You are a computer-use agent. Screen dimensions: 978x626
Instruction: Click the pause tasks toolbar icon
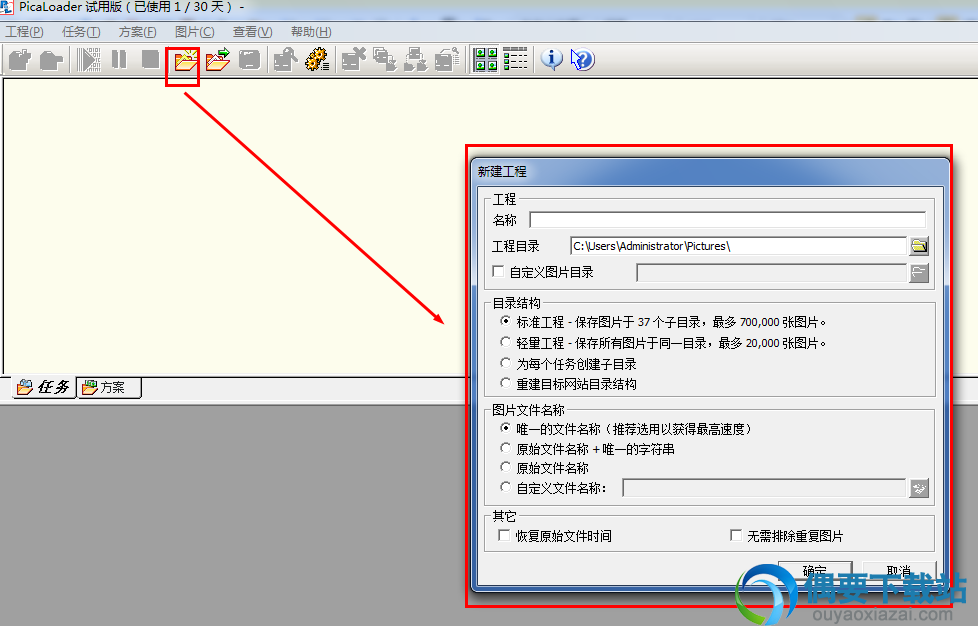click(119, 60)
